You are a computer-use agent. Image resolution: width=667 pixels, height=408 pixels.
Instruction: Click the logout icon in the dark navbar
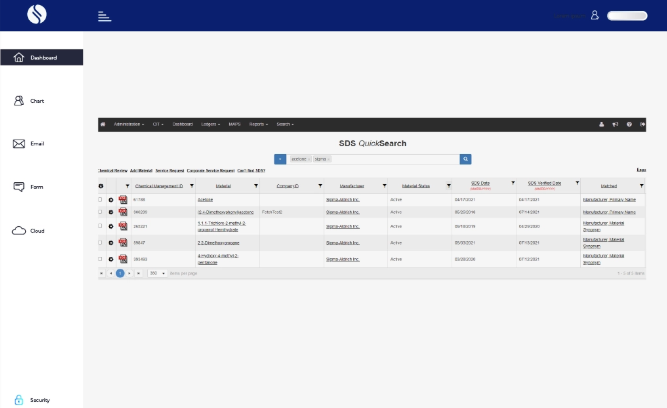(x=642, y=124)
